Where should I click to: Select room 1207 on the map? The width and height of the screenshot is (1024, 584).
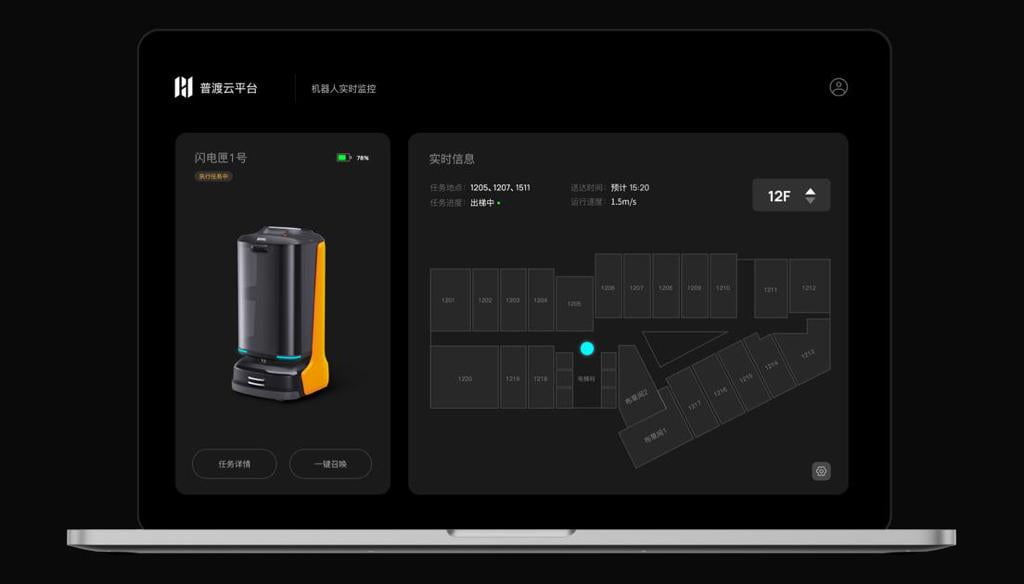636,286
